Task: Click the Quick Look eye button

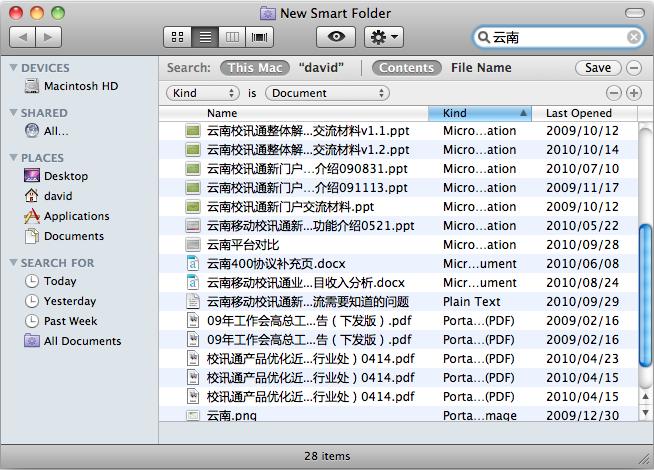Action: tap(335, 37)
